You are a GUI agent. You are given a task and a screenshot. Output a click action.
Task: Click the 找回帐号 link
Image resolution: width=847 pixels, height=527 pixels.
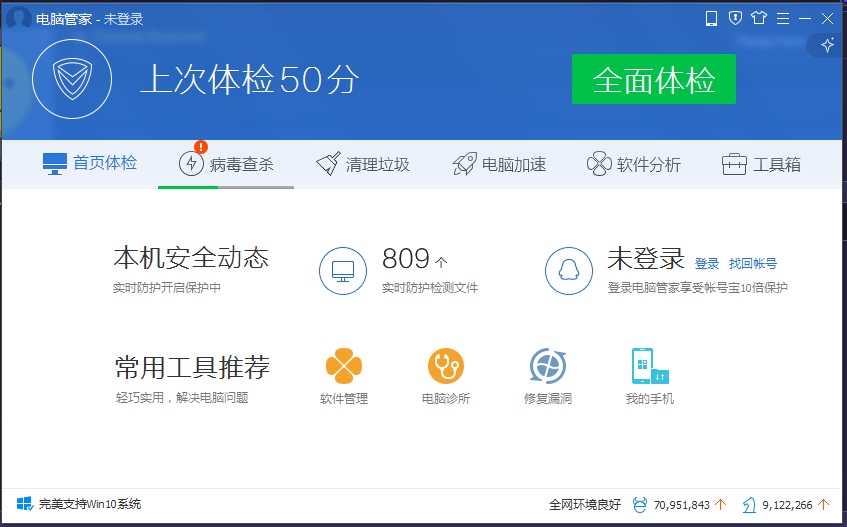pyautogui.click(x=753, y=264)
